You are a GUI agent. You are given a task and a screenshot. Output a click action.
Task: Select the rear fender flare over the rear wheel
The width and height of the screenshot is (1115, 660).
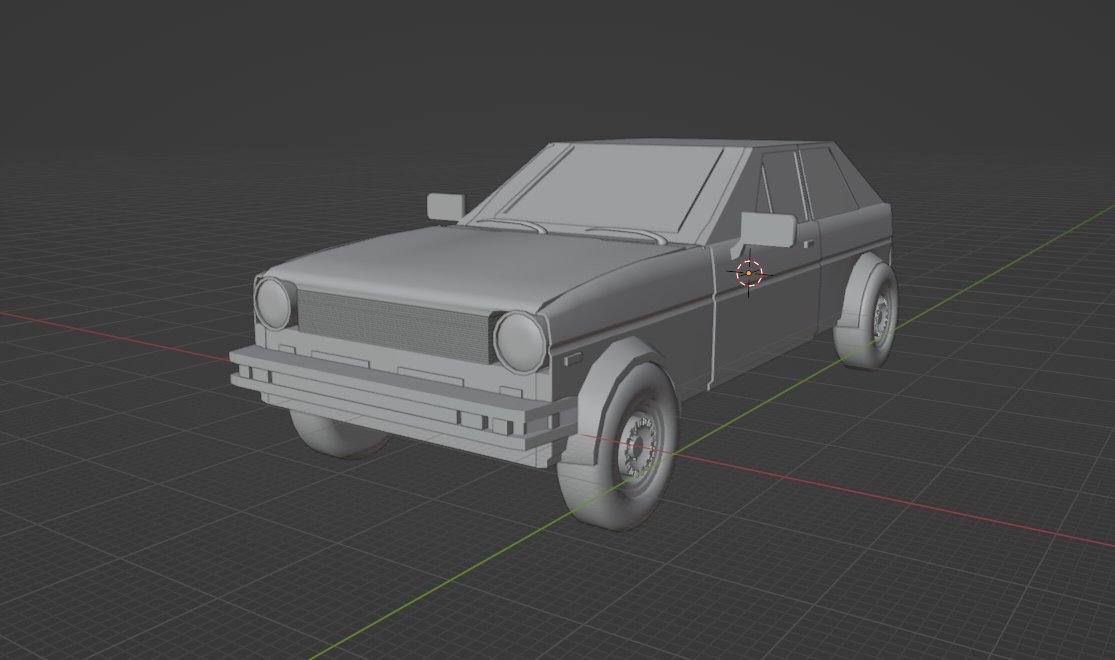click(857, 292)
